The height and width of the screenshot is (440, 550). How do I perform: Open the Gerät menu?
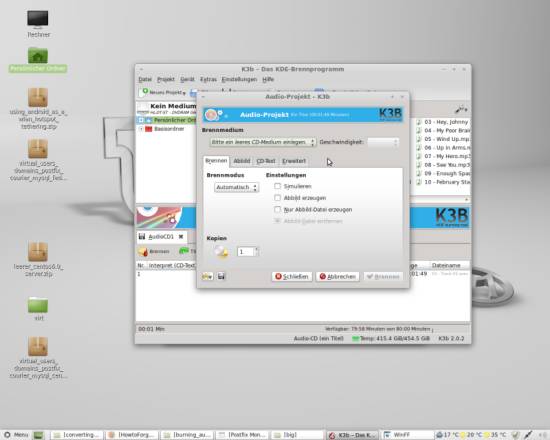(x=187, y=79)
